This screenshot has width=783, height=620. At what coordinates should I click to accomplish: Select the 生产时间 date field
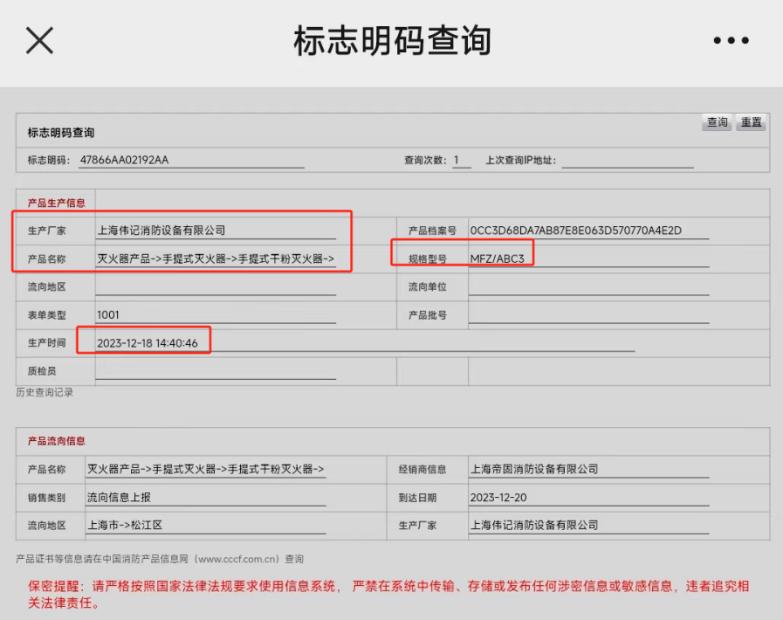(x=365, y=343)
